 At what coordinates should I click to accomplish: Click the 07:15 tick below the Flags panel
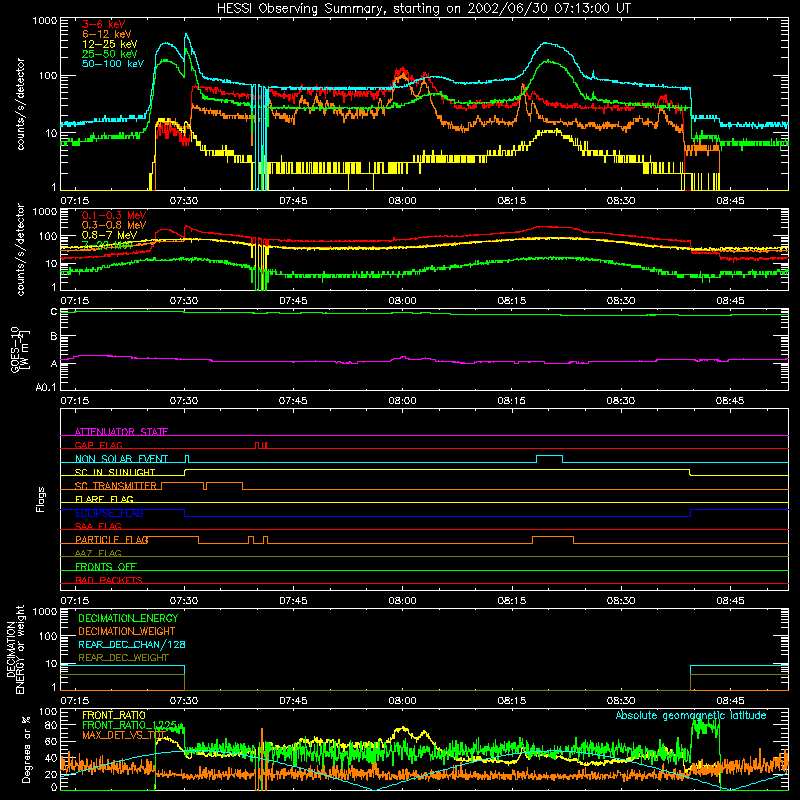pos(74,601)
